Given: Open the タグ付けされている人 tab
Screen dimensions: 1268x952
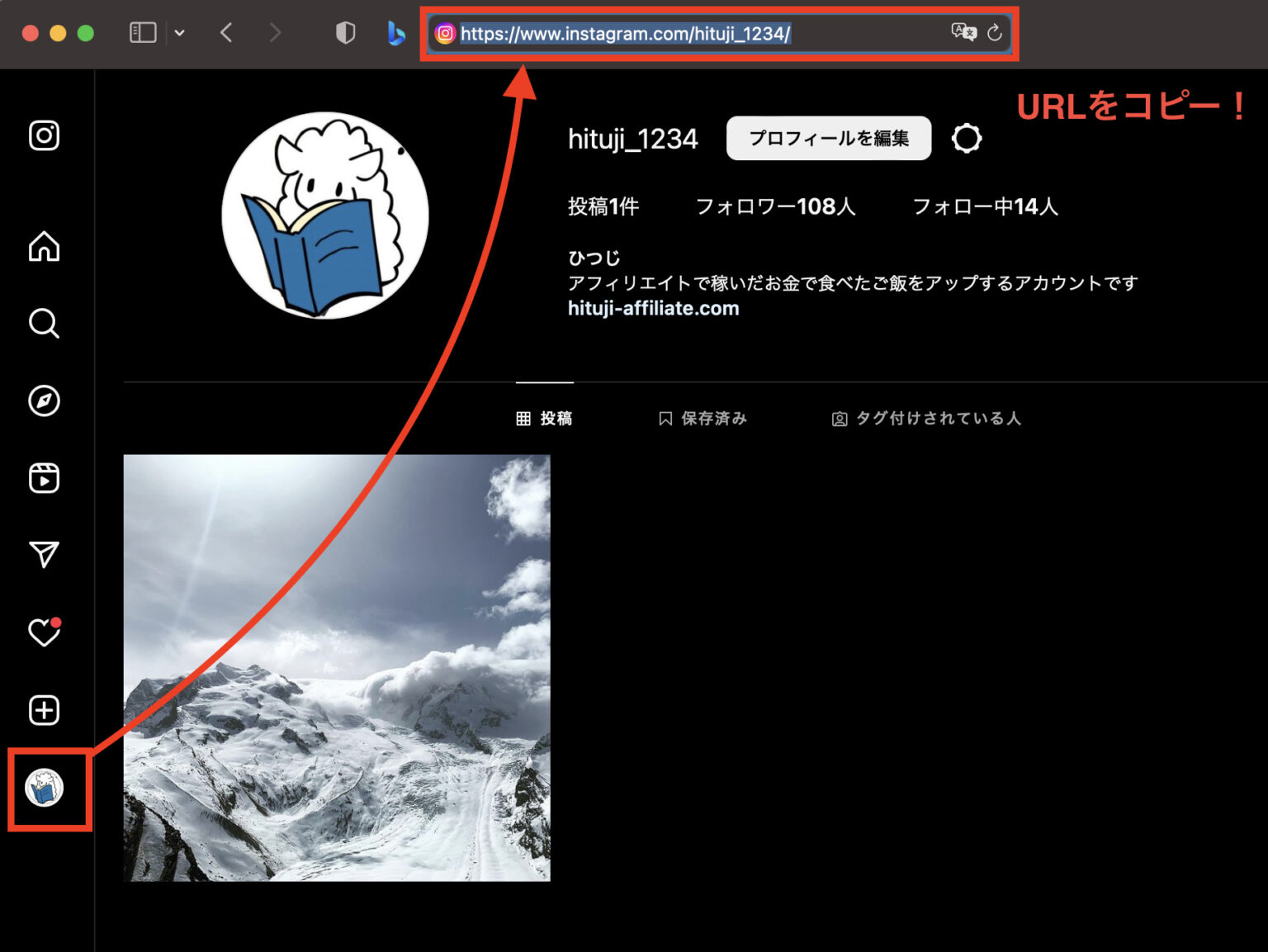Looking at the screenshot, I should [x=925, y=419].
